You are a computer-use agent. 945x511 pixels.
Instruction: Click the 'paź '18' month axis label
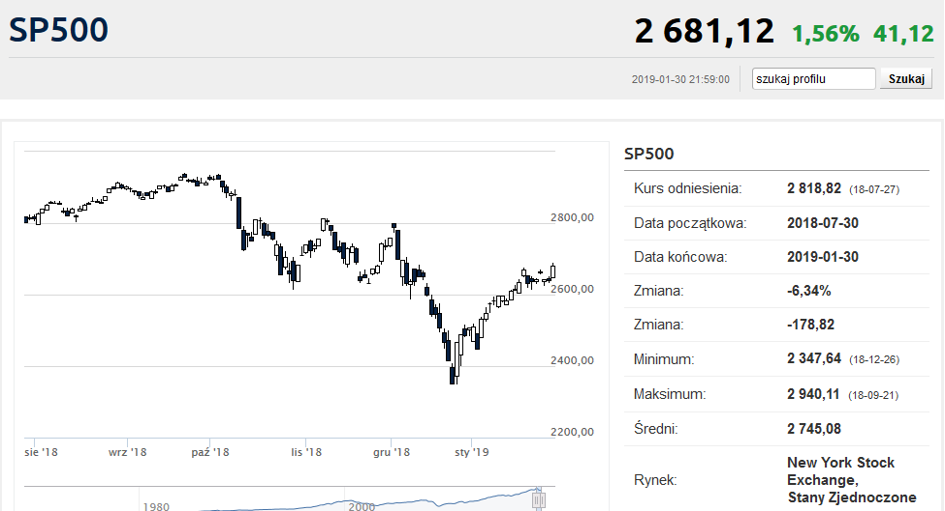210,452
